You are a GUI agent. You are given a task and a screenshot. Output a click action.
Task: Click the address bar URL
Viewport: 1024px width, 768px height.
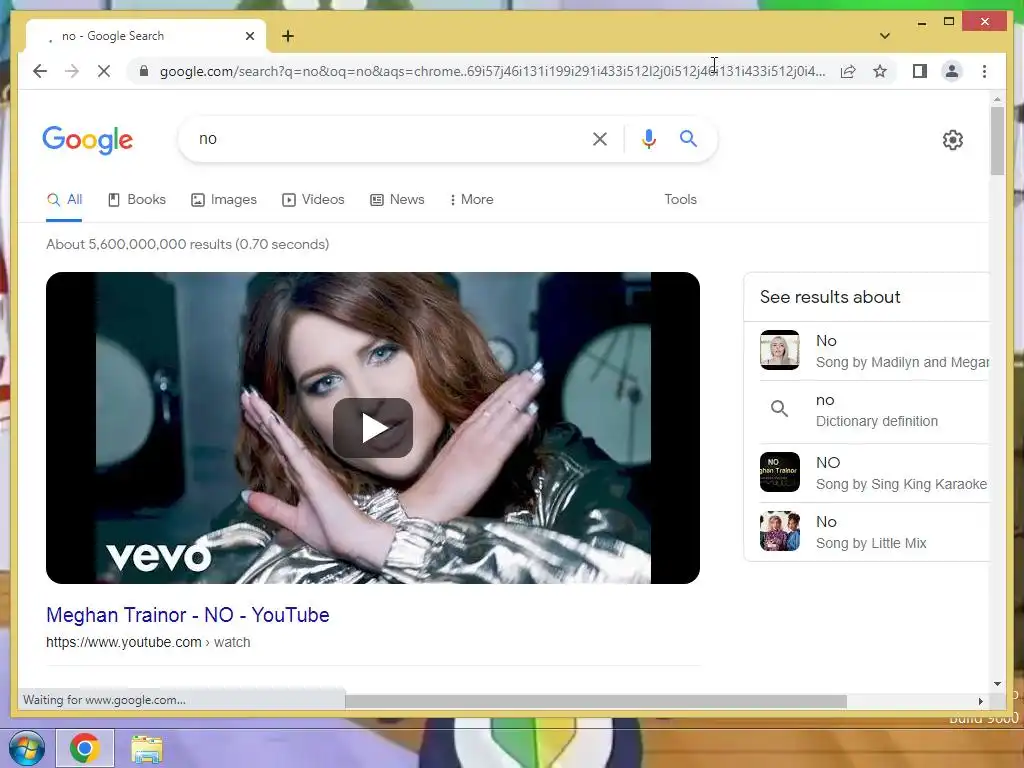pyautogui.click(x=492, y=71)
